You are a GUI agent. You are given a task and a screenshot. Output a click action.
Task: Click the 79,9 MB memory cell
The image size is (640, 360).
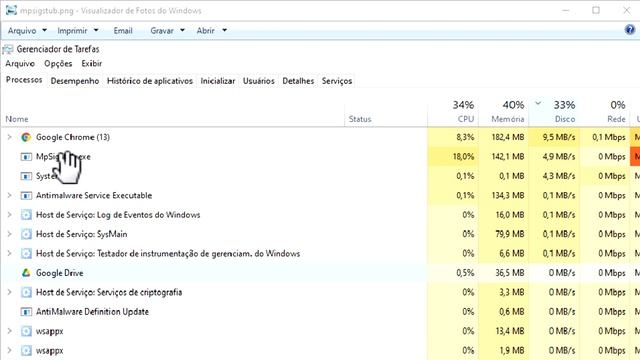coord(503,234)
